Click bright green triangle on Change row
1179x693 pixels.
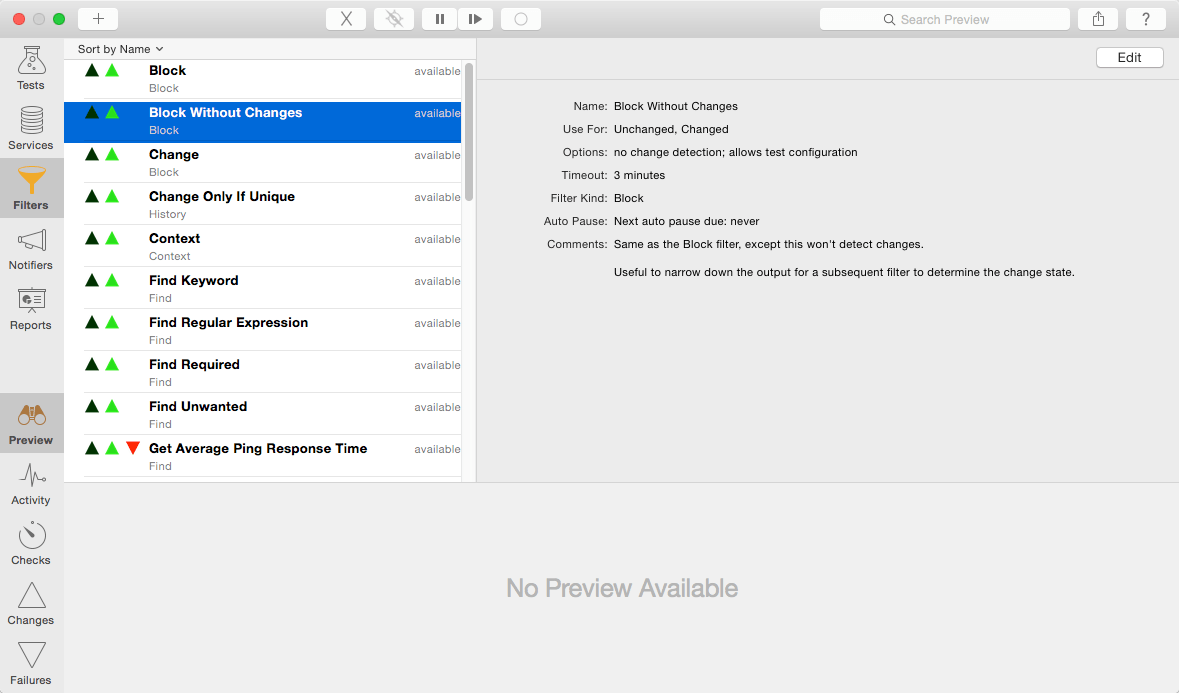click(x=112, y=154)
